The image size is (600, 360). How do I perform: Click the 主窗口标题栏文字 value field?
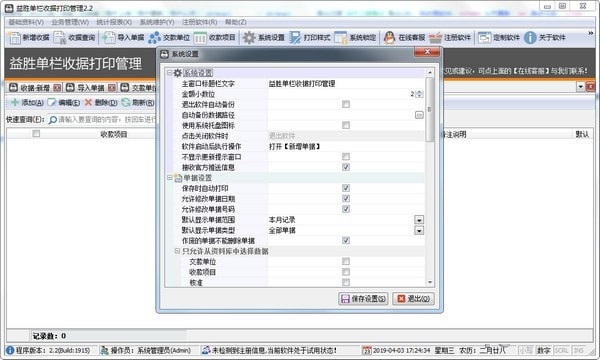[346, 83]
